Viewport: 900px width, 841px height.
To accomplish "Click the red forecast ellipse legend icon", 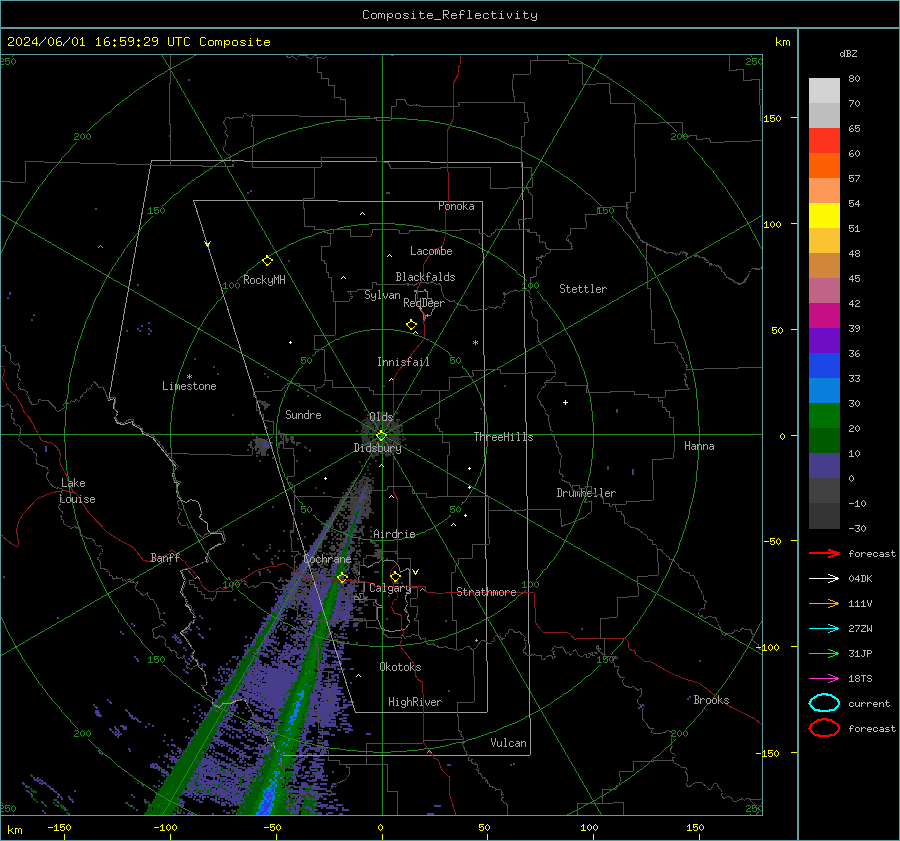I will 824,728.
